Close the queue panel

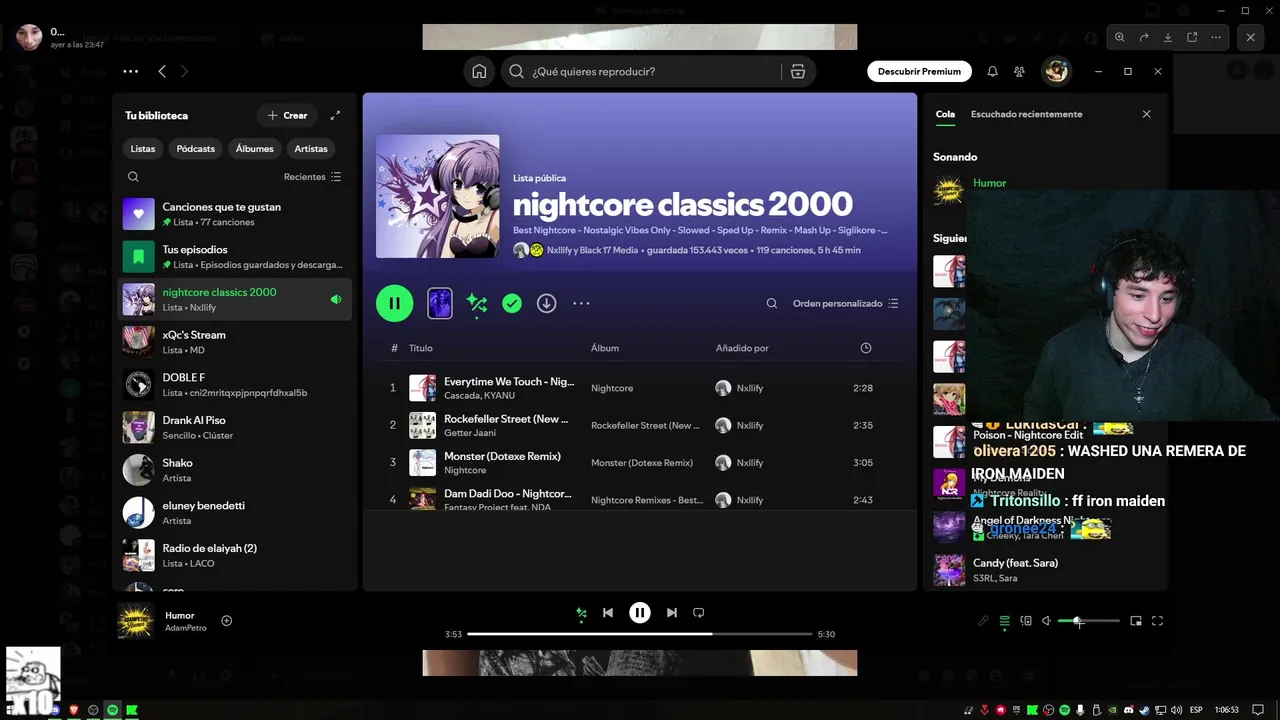pos(1146,114)
